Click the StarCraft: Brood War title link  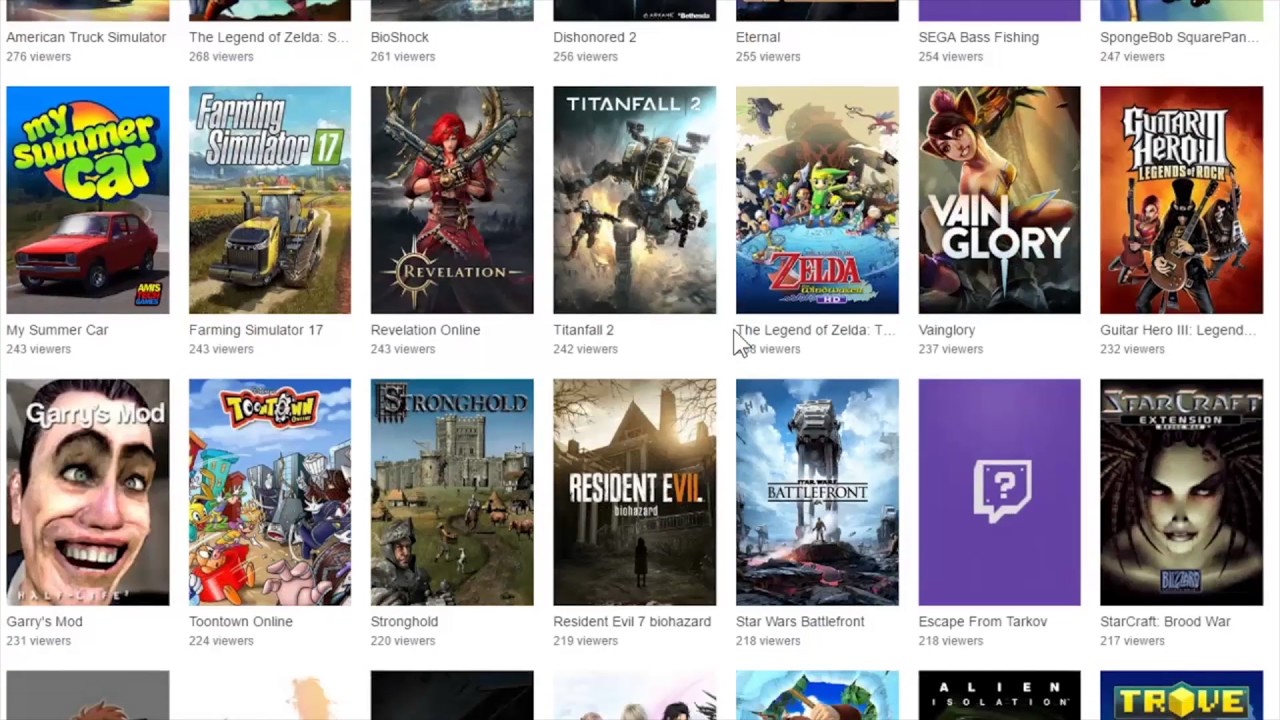[x=1166, y=622]
